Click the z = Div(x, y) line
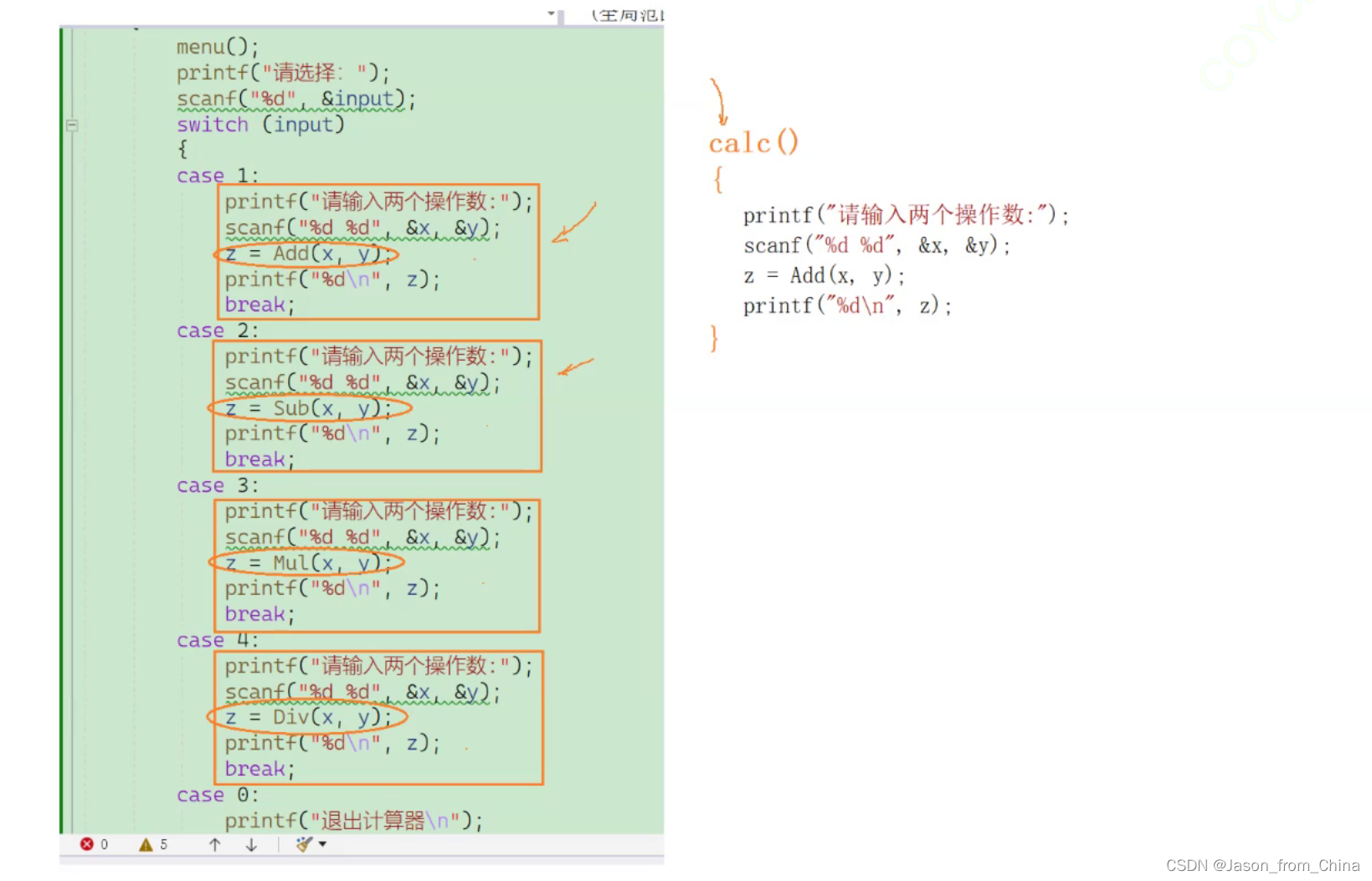 tap(308, 718)
